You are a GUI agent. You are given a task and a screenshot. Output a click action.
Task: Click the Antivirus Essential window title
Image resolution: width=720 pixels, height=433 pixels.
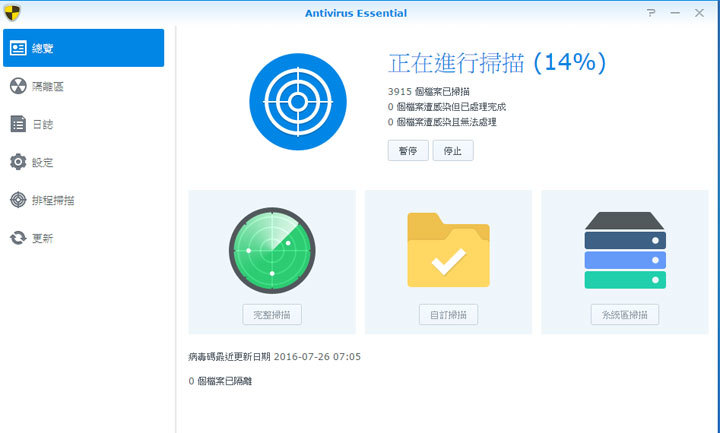(356, 13)
